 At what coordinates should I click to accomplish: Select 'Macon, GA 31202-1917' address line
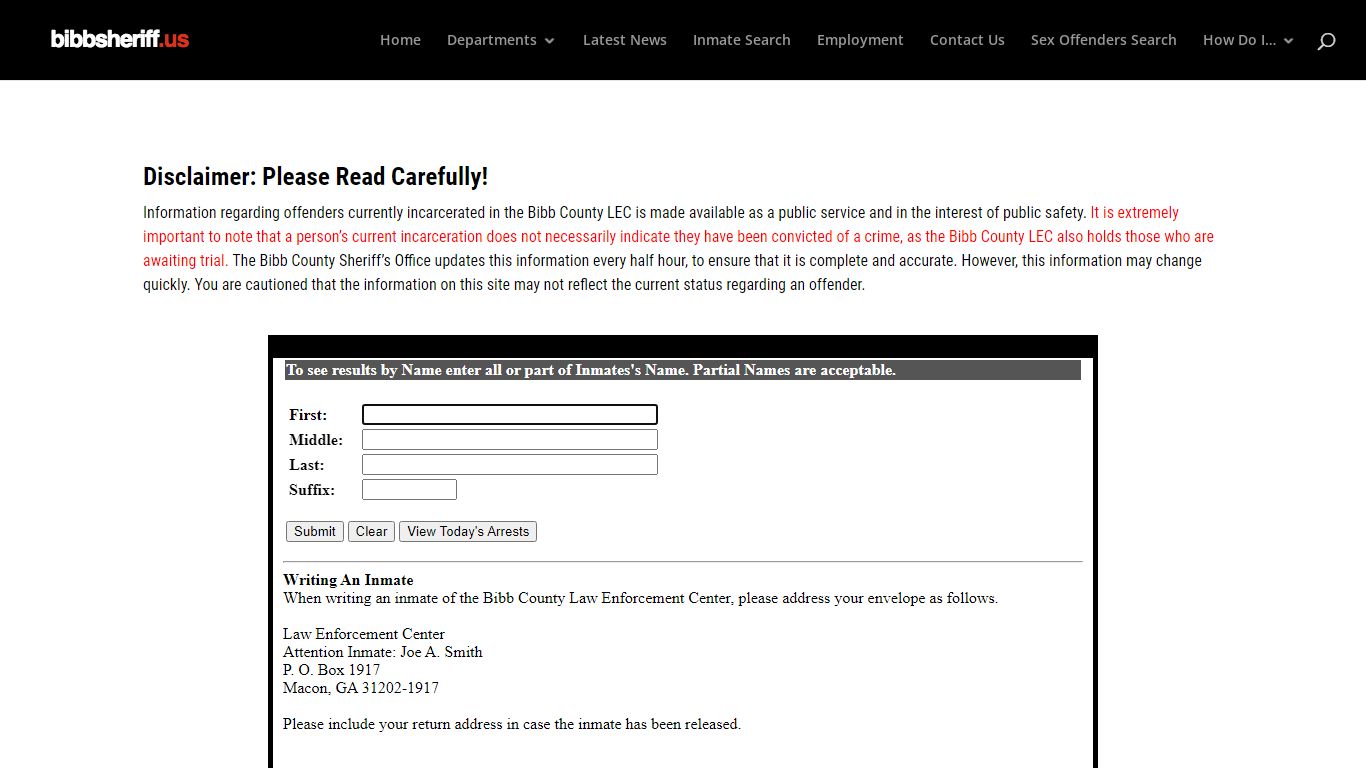[361, 688]
